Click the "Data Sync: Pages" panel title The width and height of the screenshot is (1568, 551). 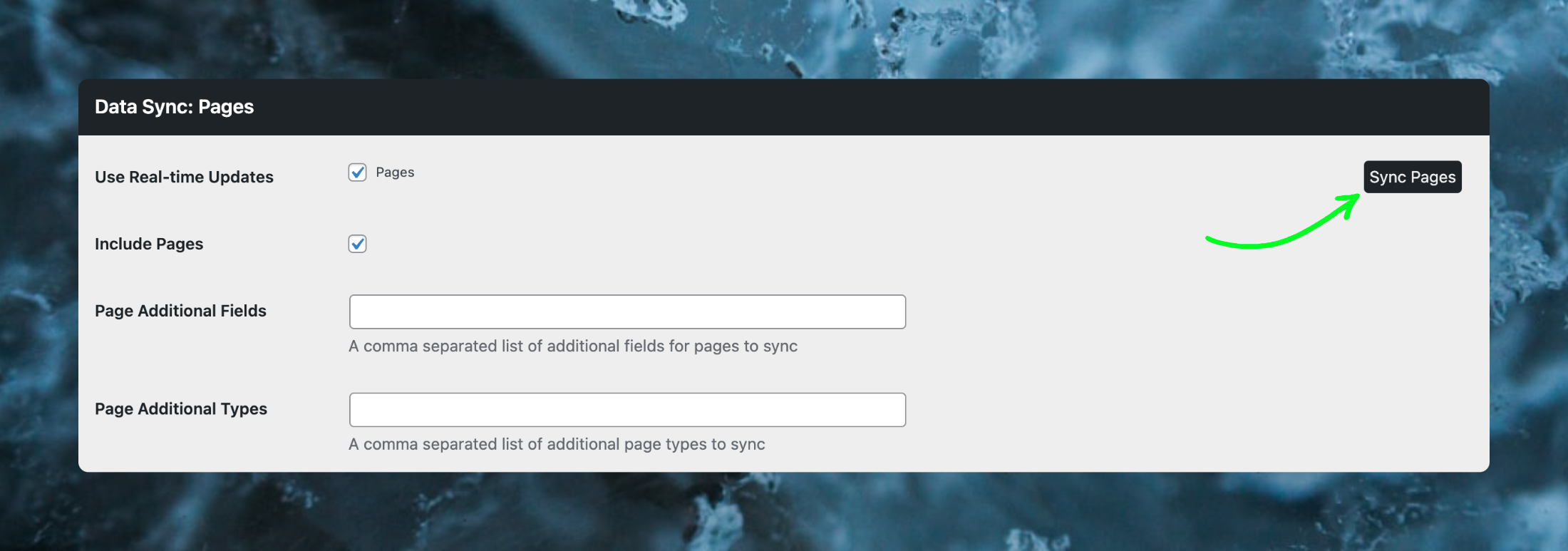point(174,107)
